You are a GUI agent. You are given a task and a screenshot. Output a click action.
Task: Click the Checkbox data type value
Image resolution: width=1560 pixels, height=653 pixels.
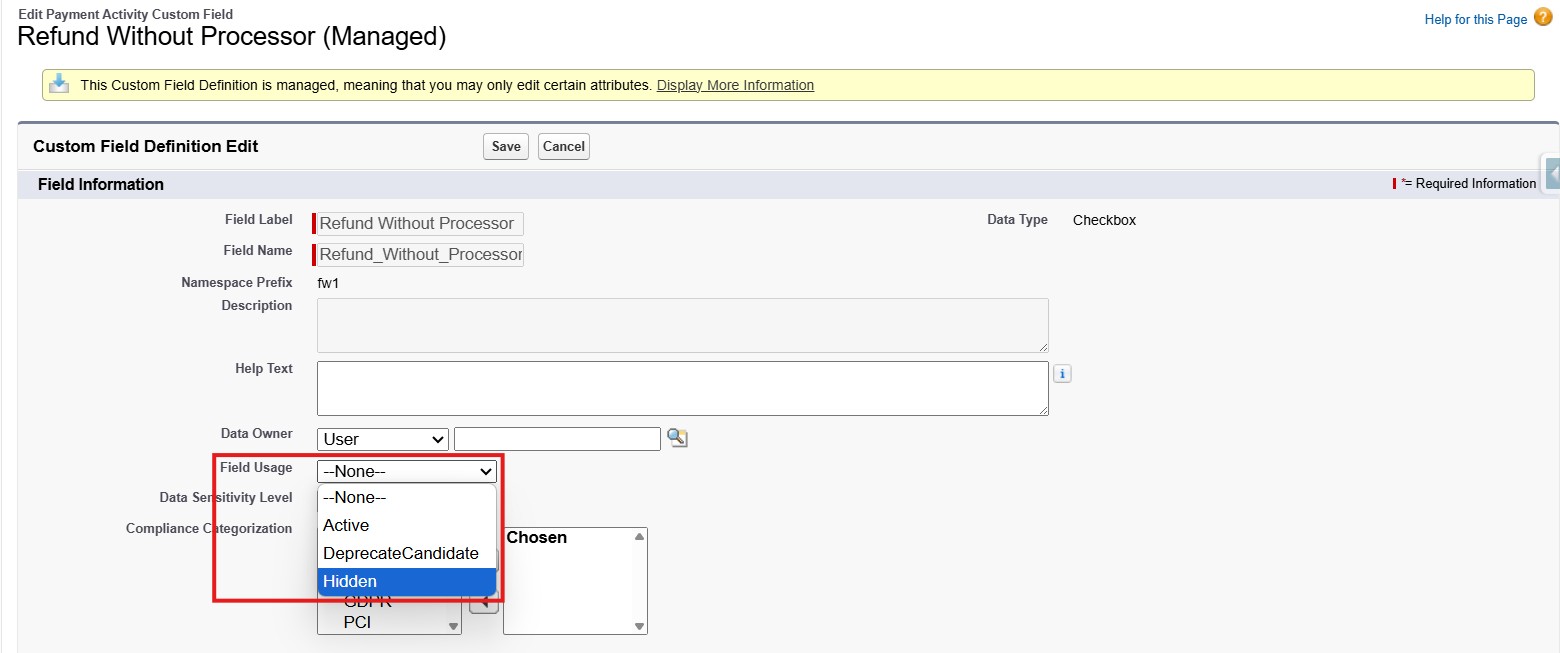click(x=1104, y=220)
